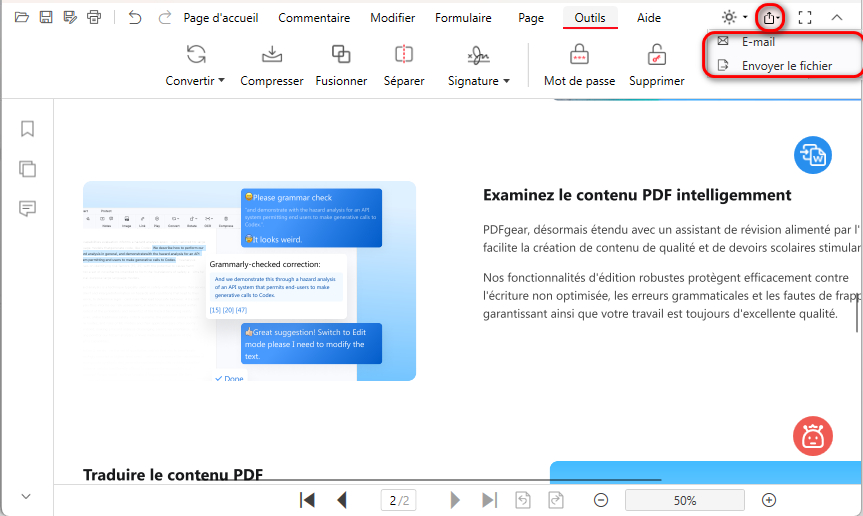Viewport: 863px width, 516px height.
Task: Click the blue convert-to-Word floating button
Action: point(812,155)
